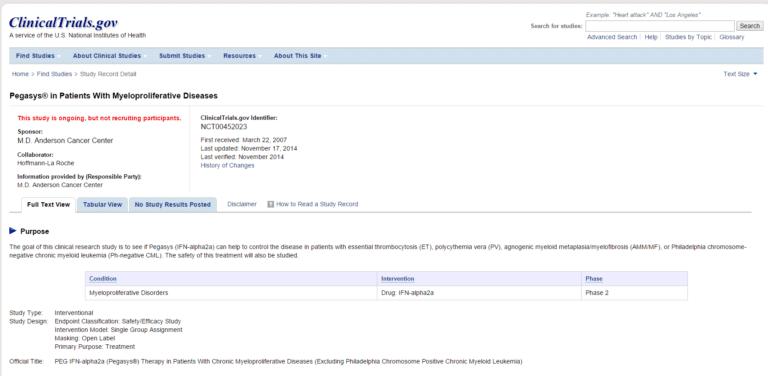
Task: Click Last updated: November 17, 2014
Action: point(249,148)
